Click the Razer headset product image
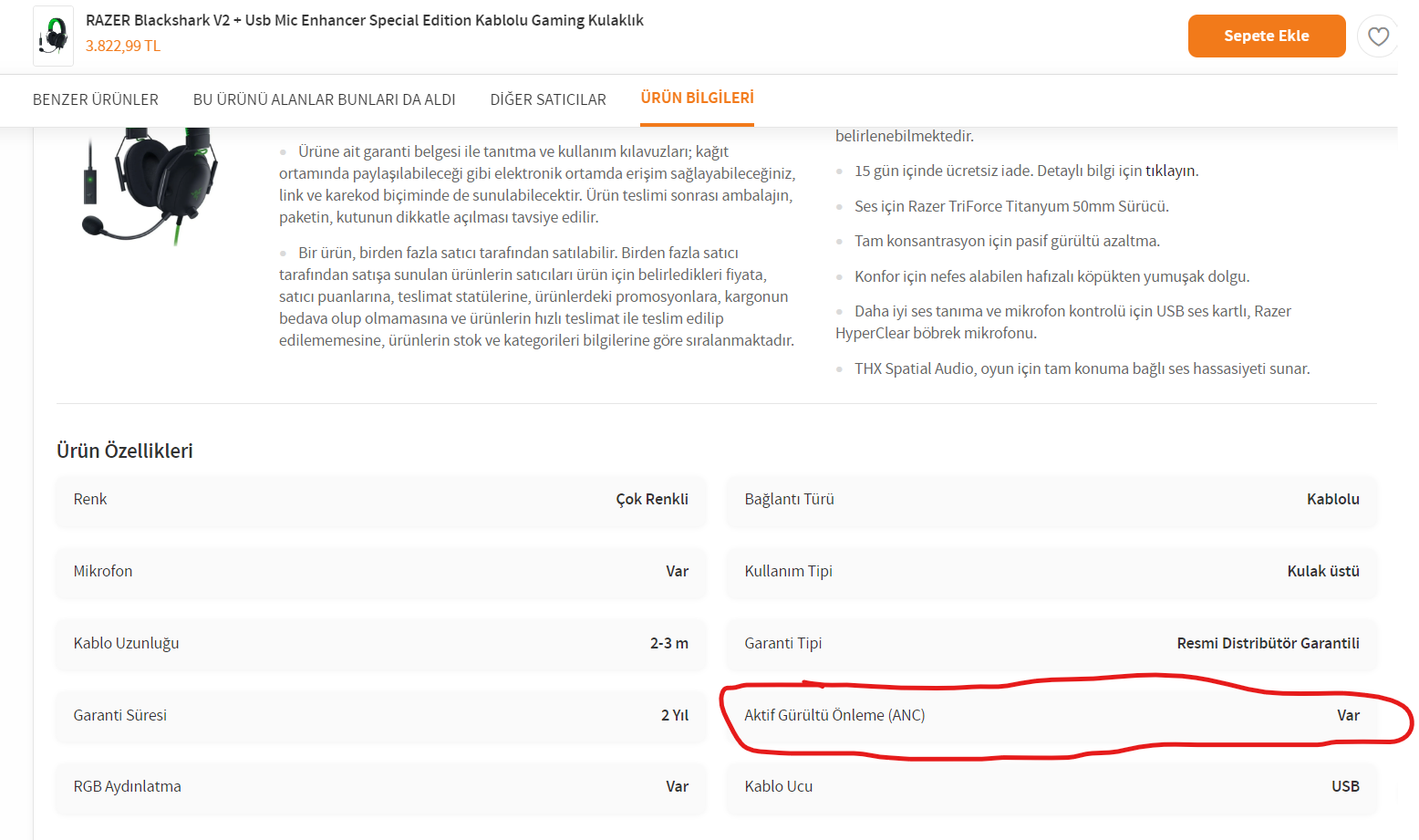 point(150,185)
